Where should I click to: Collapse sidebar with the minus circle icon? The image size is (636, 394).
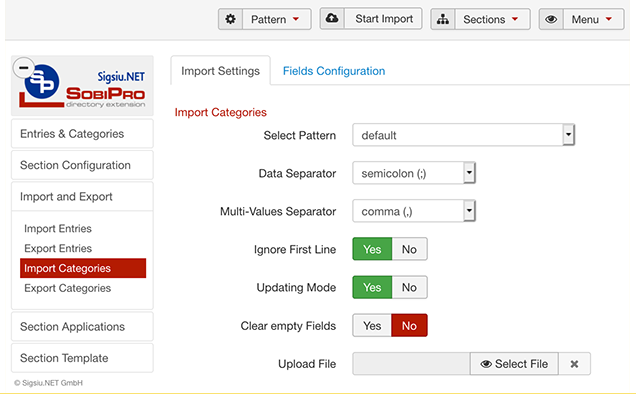(24, 68)
